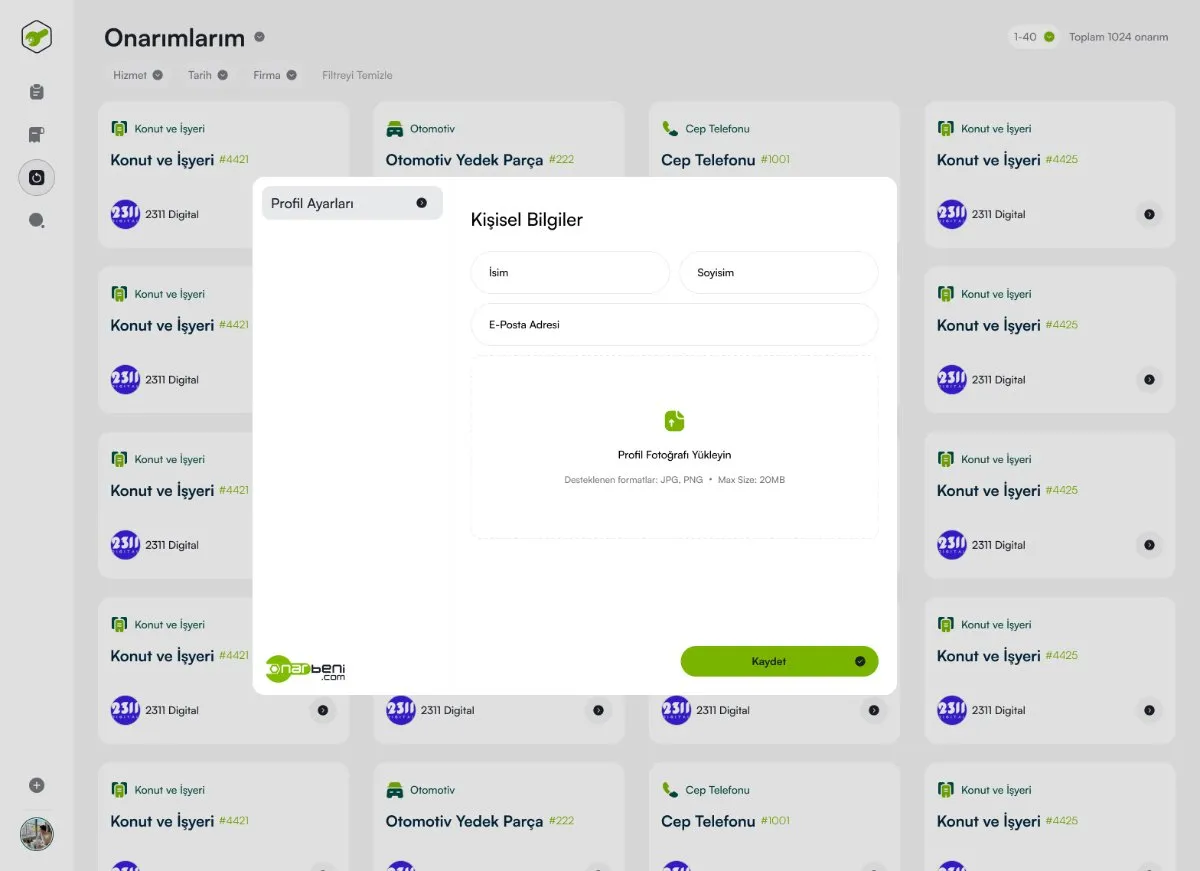The height and width of the screenshot is (871, 1200).
Task: Click building icon on top-row #4421 card
Action: (119, 129)
